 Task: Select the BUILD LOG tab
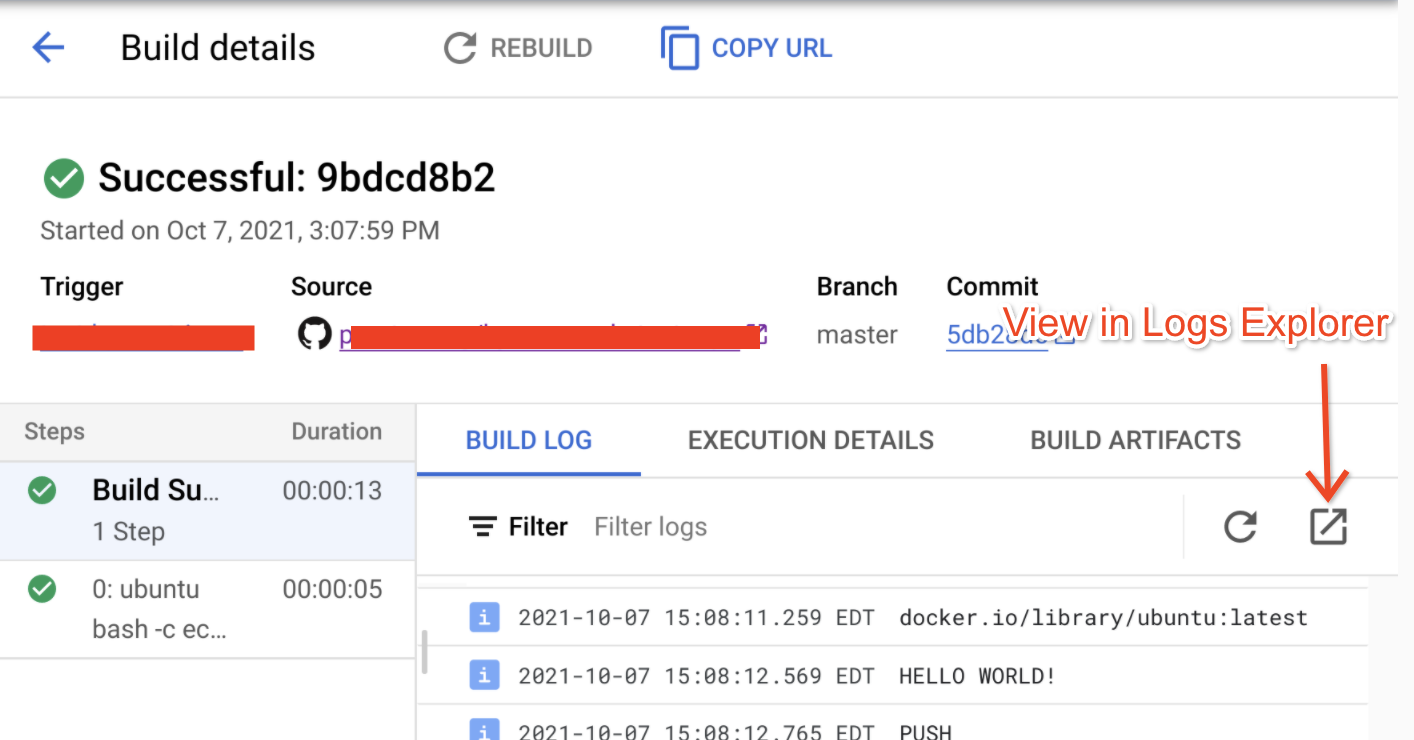coord(528,440)
